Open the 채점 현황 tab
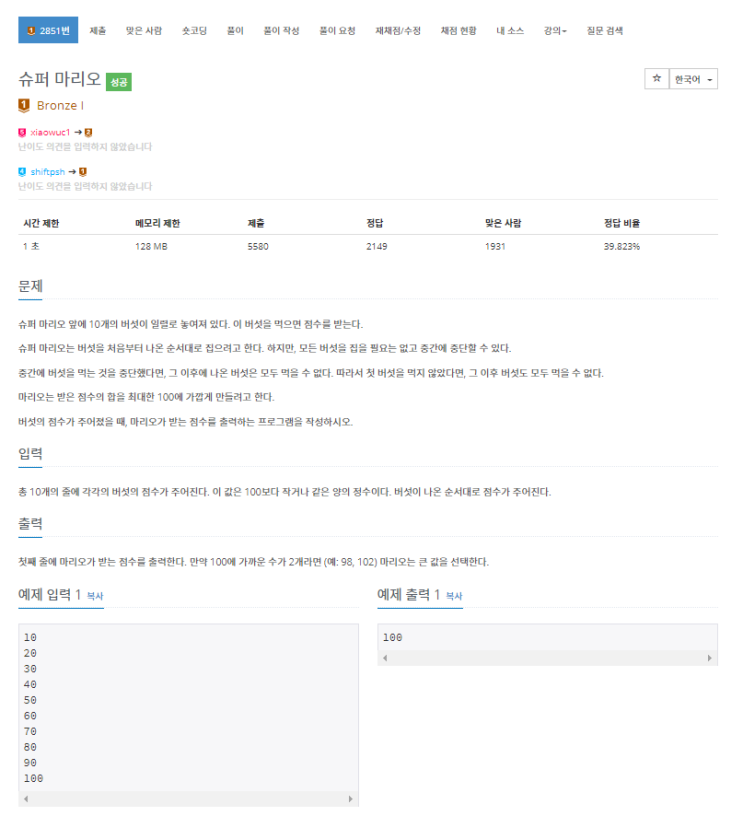The height and width of the screenshot is (816, 743). click(458, 31)
